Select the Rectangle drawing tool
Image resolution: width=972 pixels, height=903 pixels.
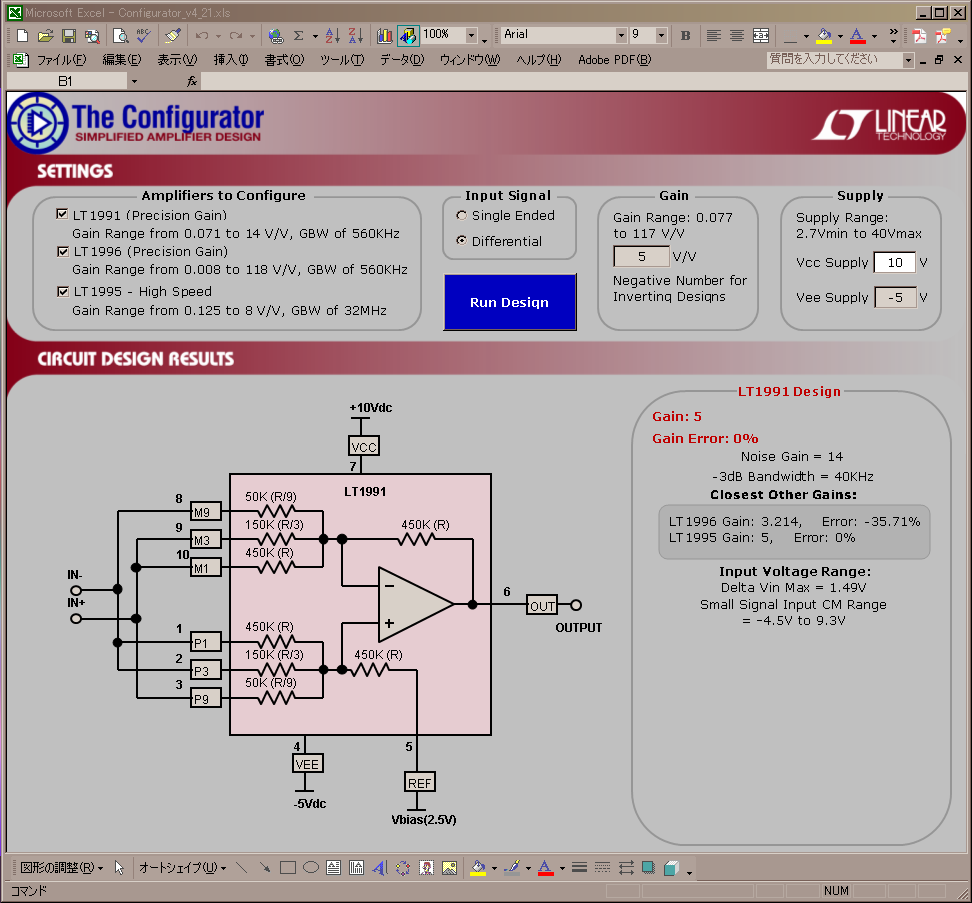(x=288, y=868)
